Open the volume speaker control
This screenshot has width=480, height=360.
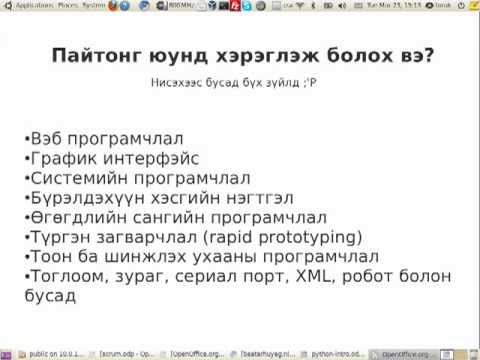342,5
